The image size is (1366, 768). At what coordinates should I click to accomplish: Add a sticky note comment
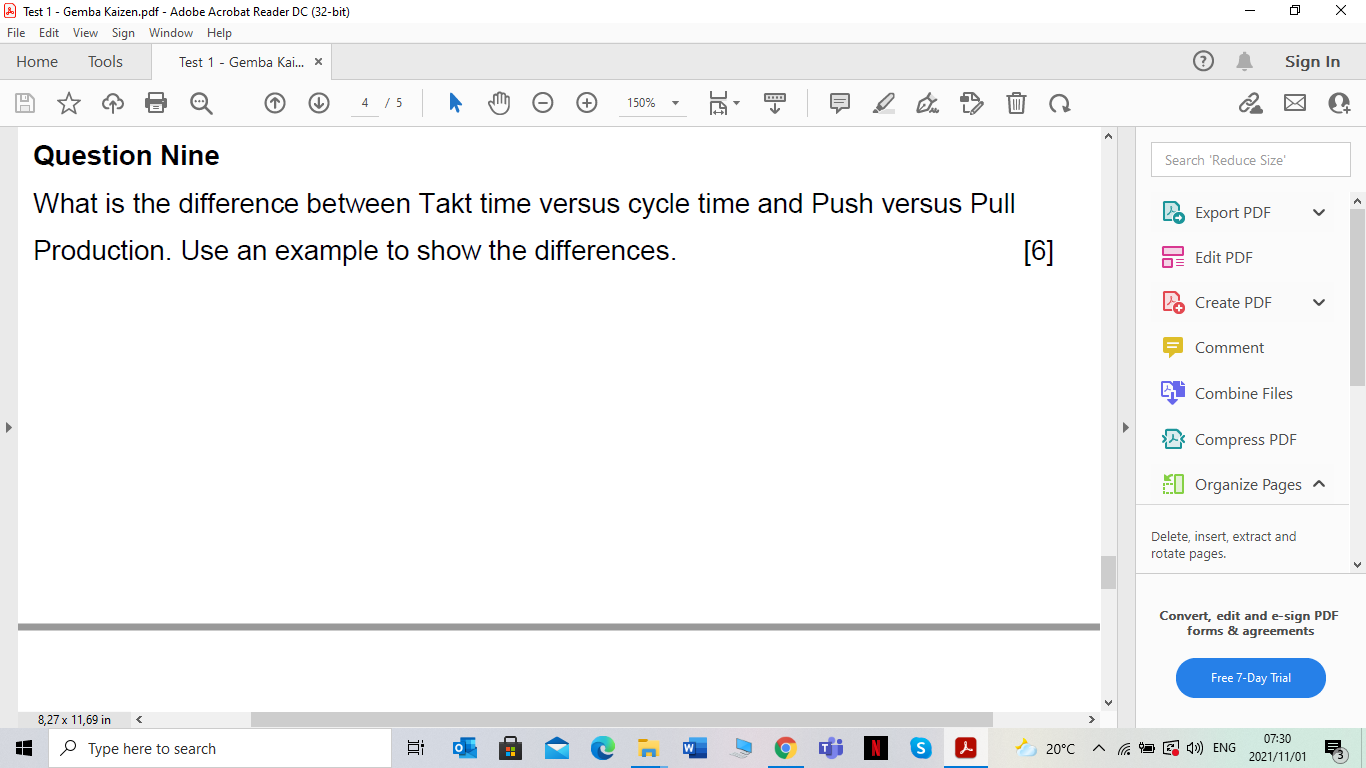coord(839,103)
